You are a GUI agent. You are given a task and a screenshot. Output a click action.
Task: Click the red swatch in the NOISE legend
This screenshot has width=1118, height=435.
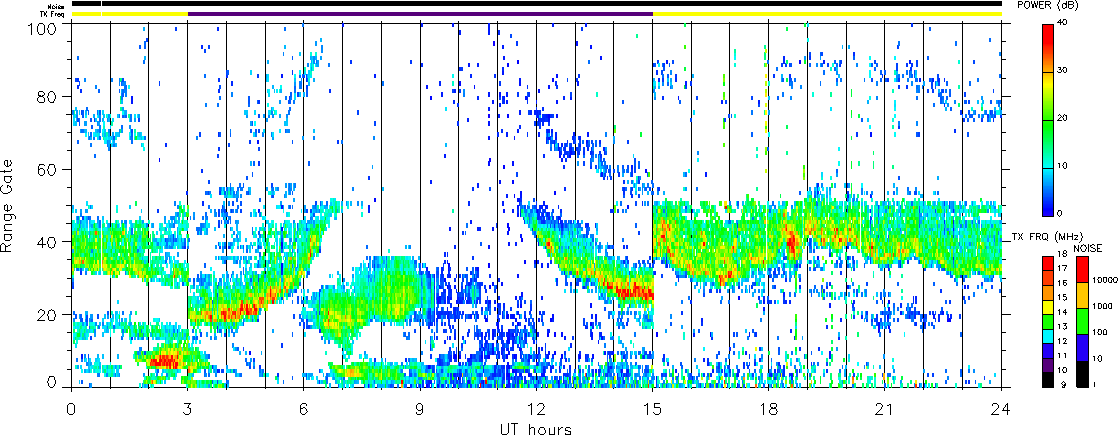[1082, 269]
